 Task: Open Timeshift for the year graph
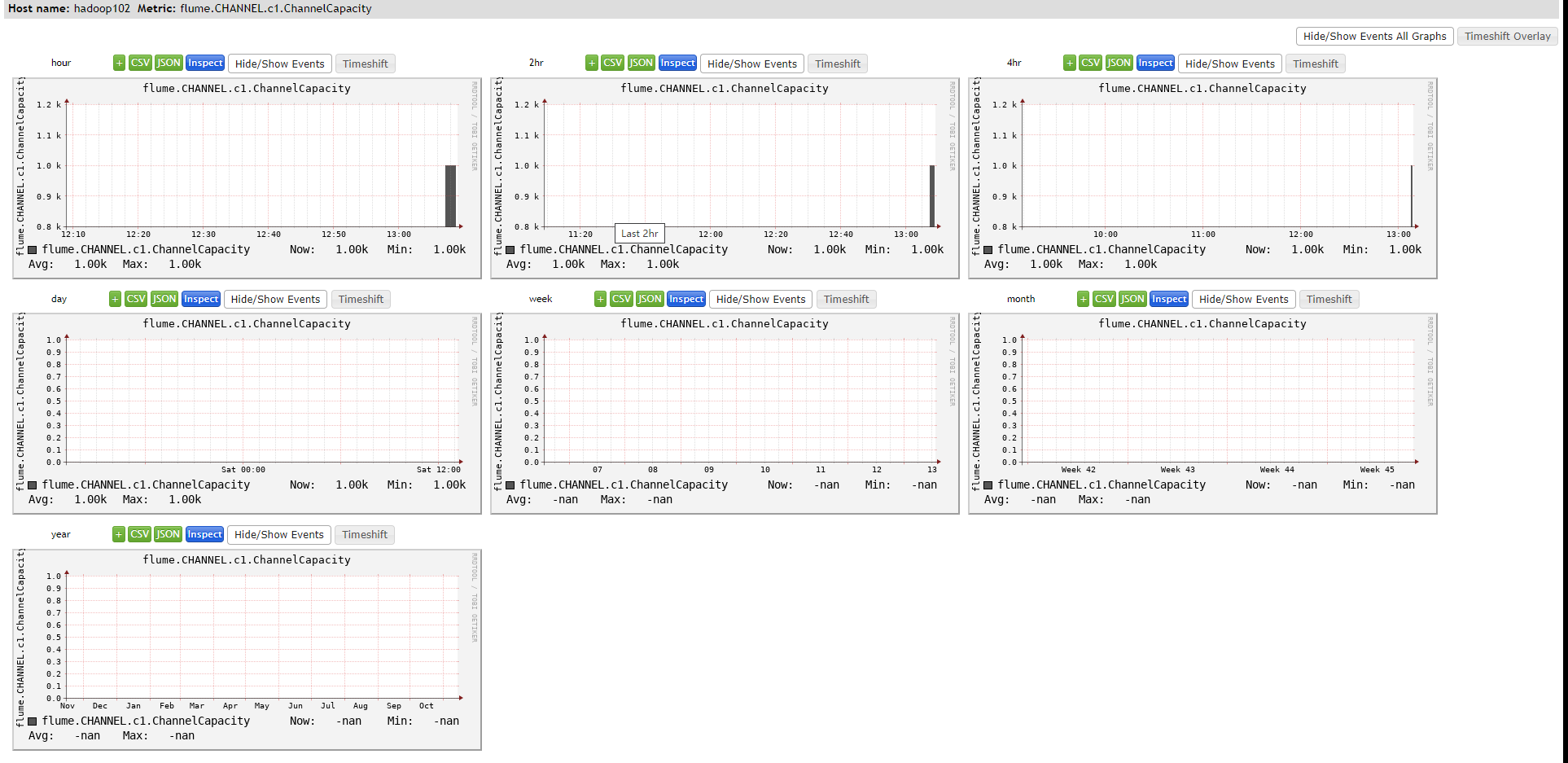tap(365, 534)
